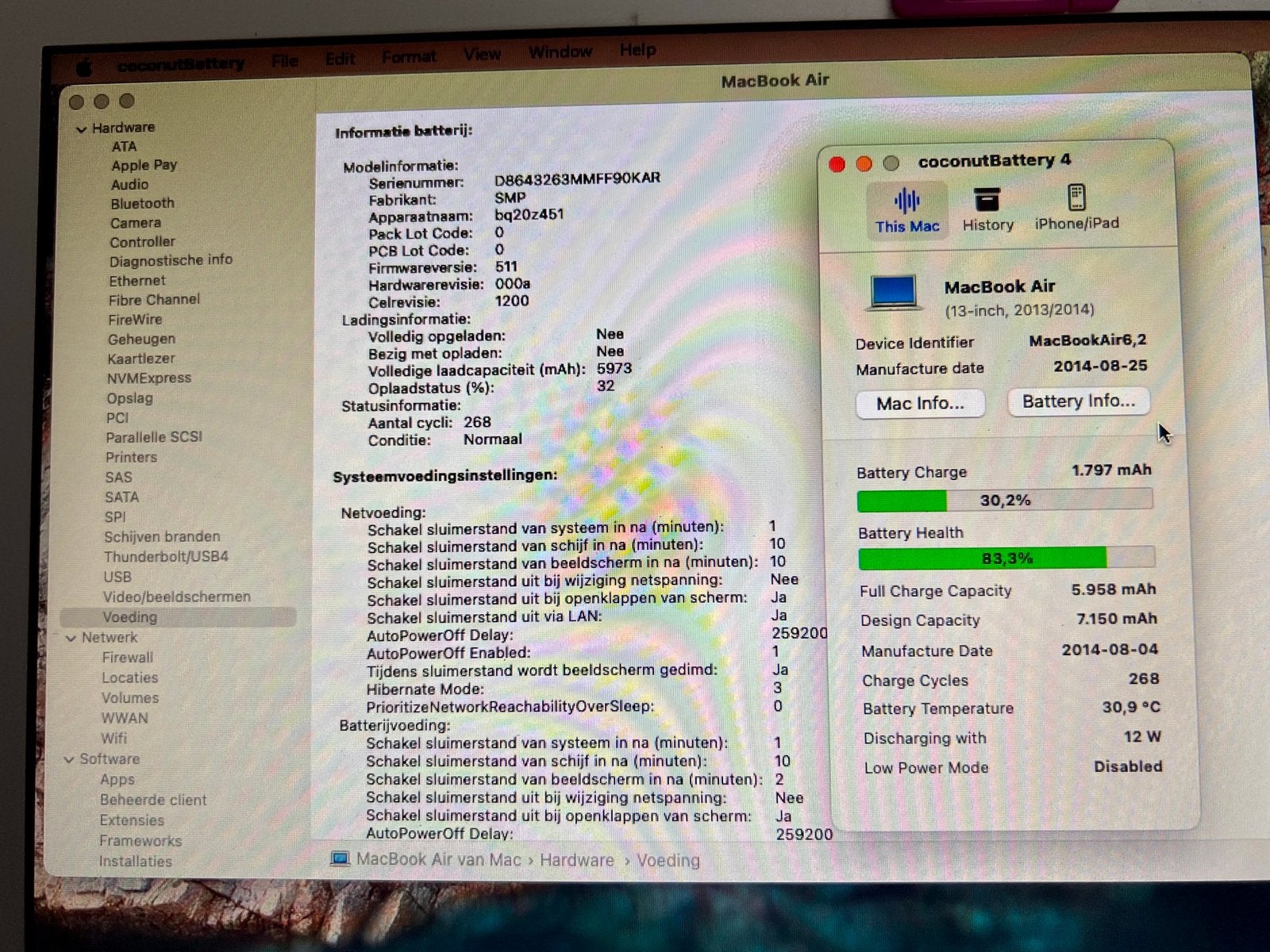Screen dimensions: 1270x952
Task: Click the Mac Info... button
Action: point(921,404)
